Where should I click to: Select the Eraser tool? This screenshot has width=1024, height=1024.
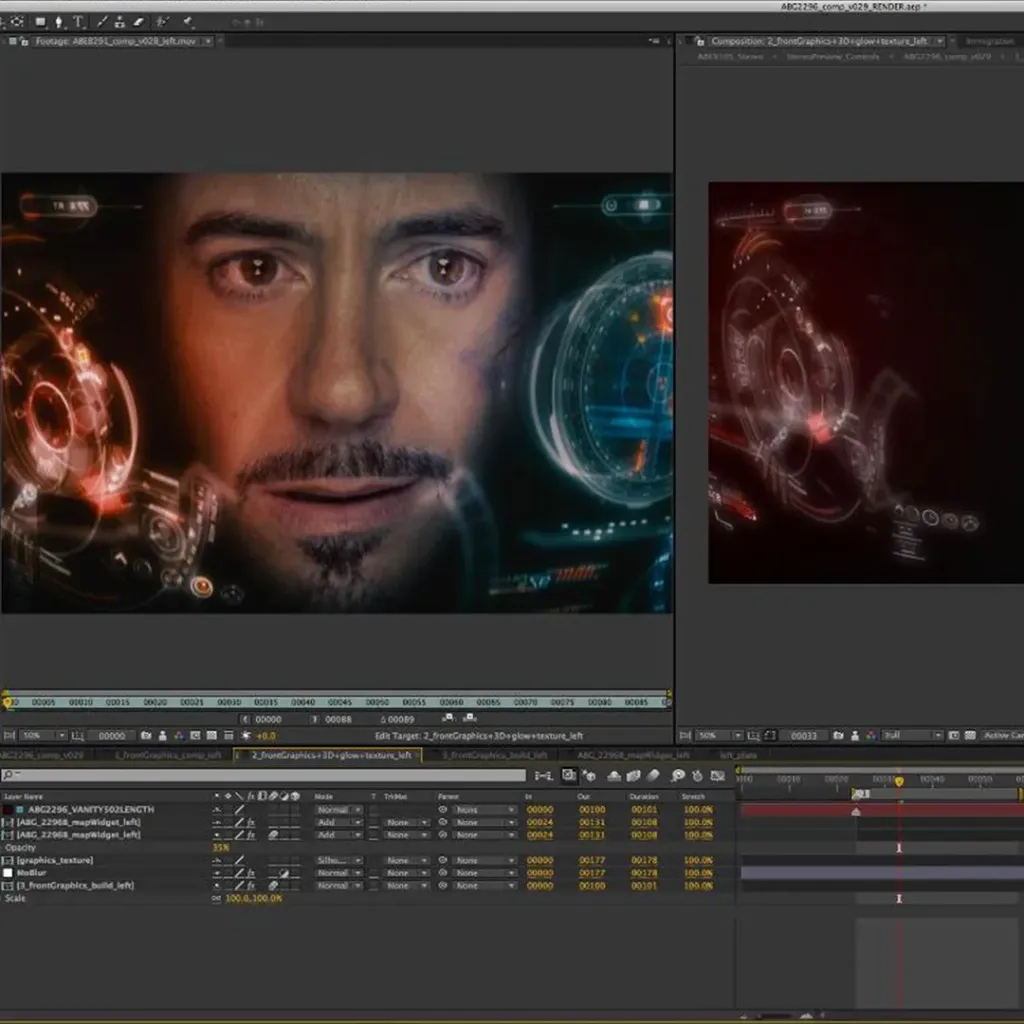(138, 22)
